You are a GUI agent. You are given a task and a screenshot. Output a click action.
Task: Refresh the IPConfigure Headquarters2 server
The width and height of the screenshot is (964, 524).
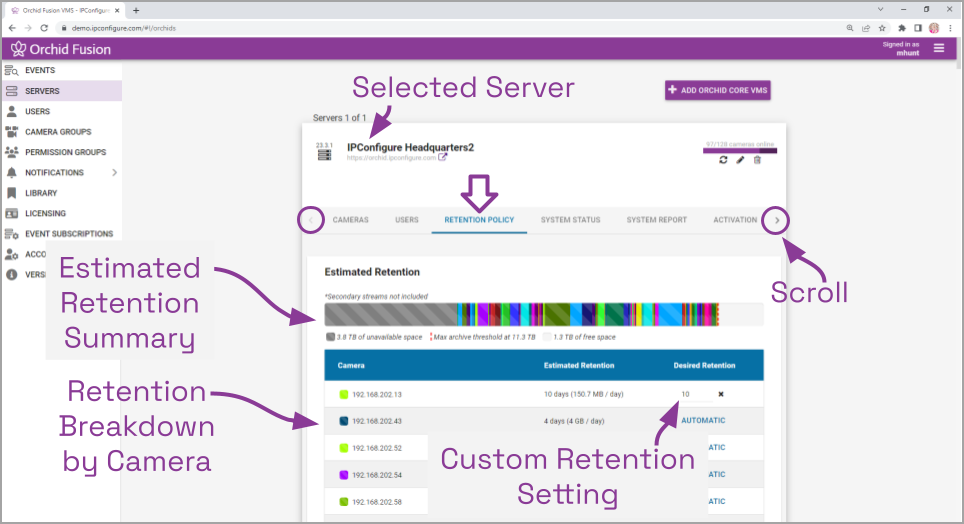click(723, 160)
